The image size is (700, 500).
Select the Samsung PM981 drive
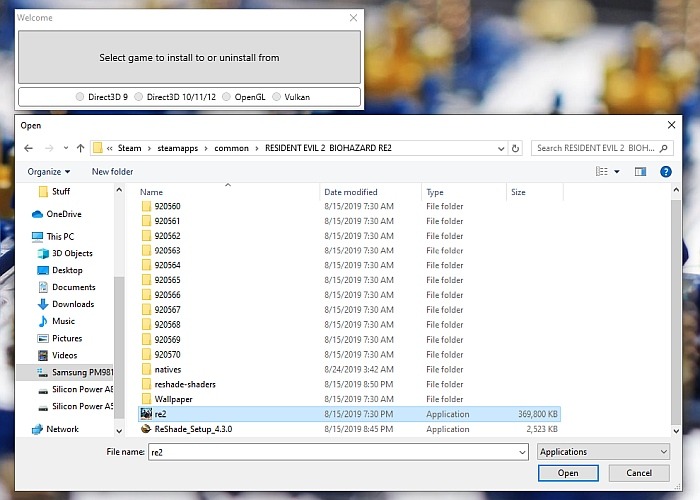(x=65, y=372)
